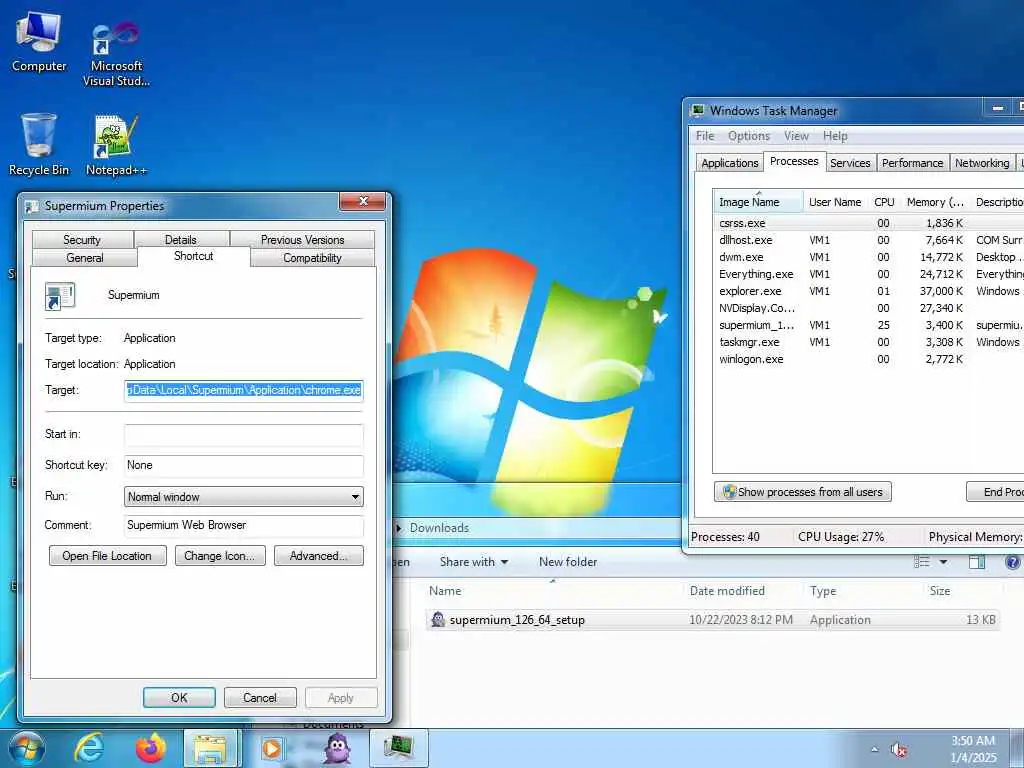Launch Internet Explorer from the taskbar

tap(89, 748)
